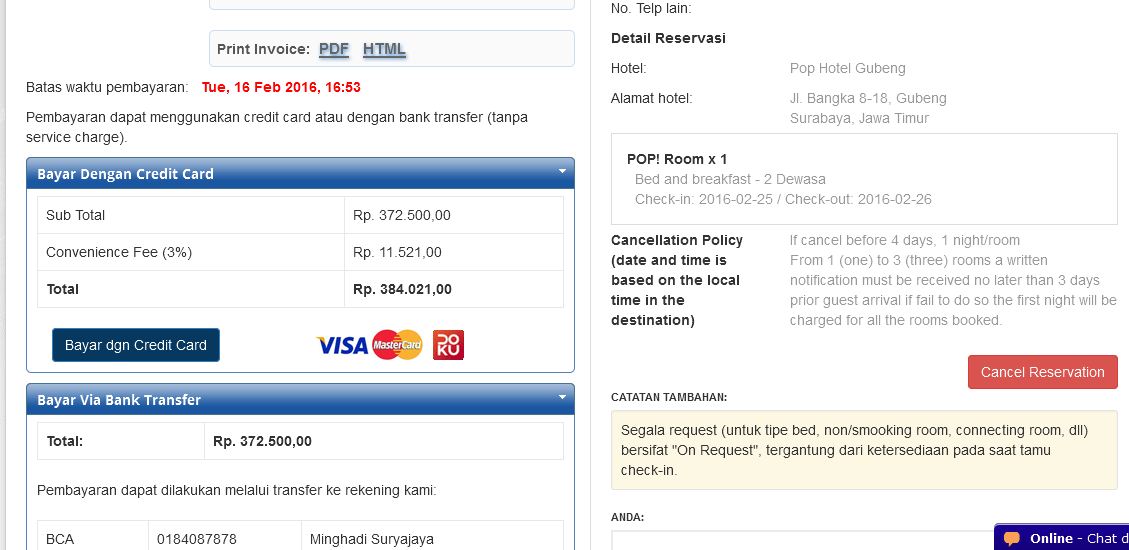1129x550 pixels.
Task: Click the orange chat bubble icon
Action: (x=1012, y=538)
